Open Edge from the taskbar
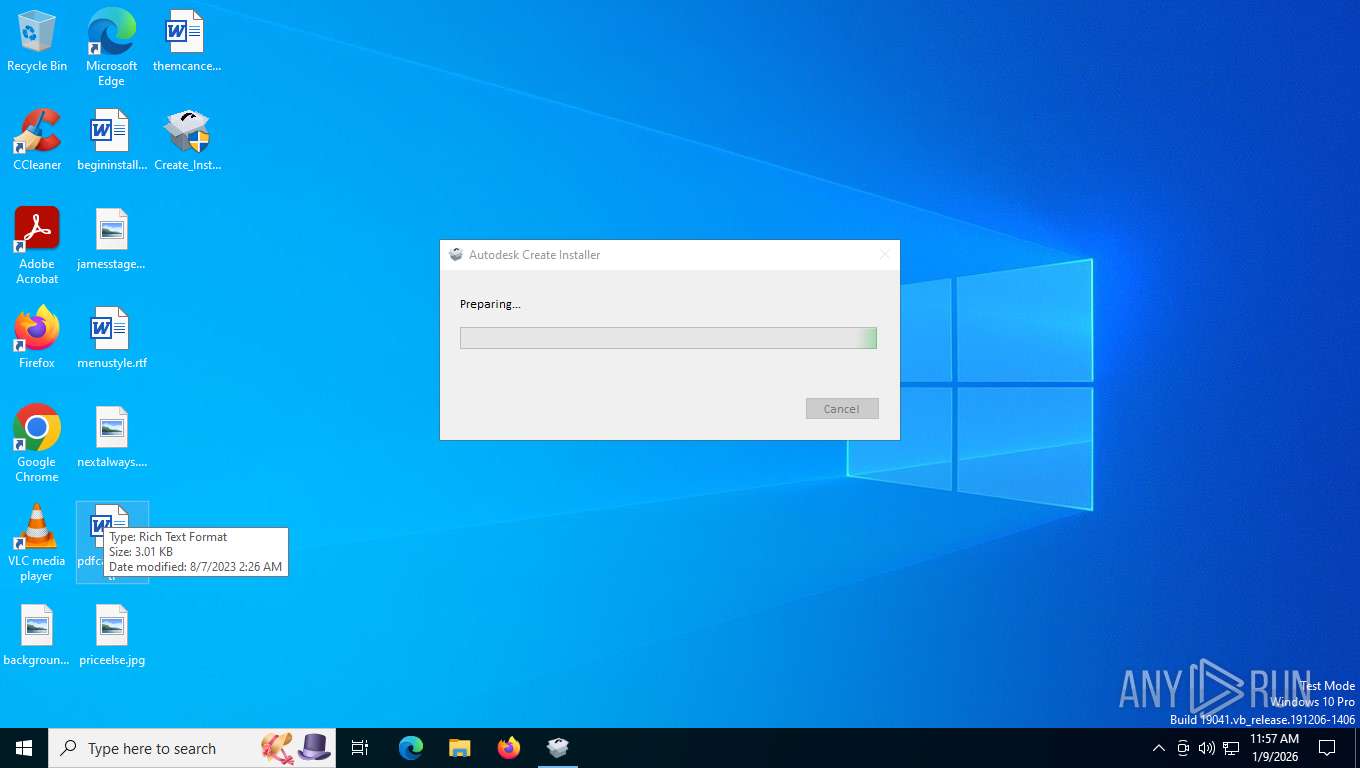This screenshot has height=768, width=1360. 411,748
